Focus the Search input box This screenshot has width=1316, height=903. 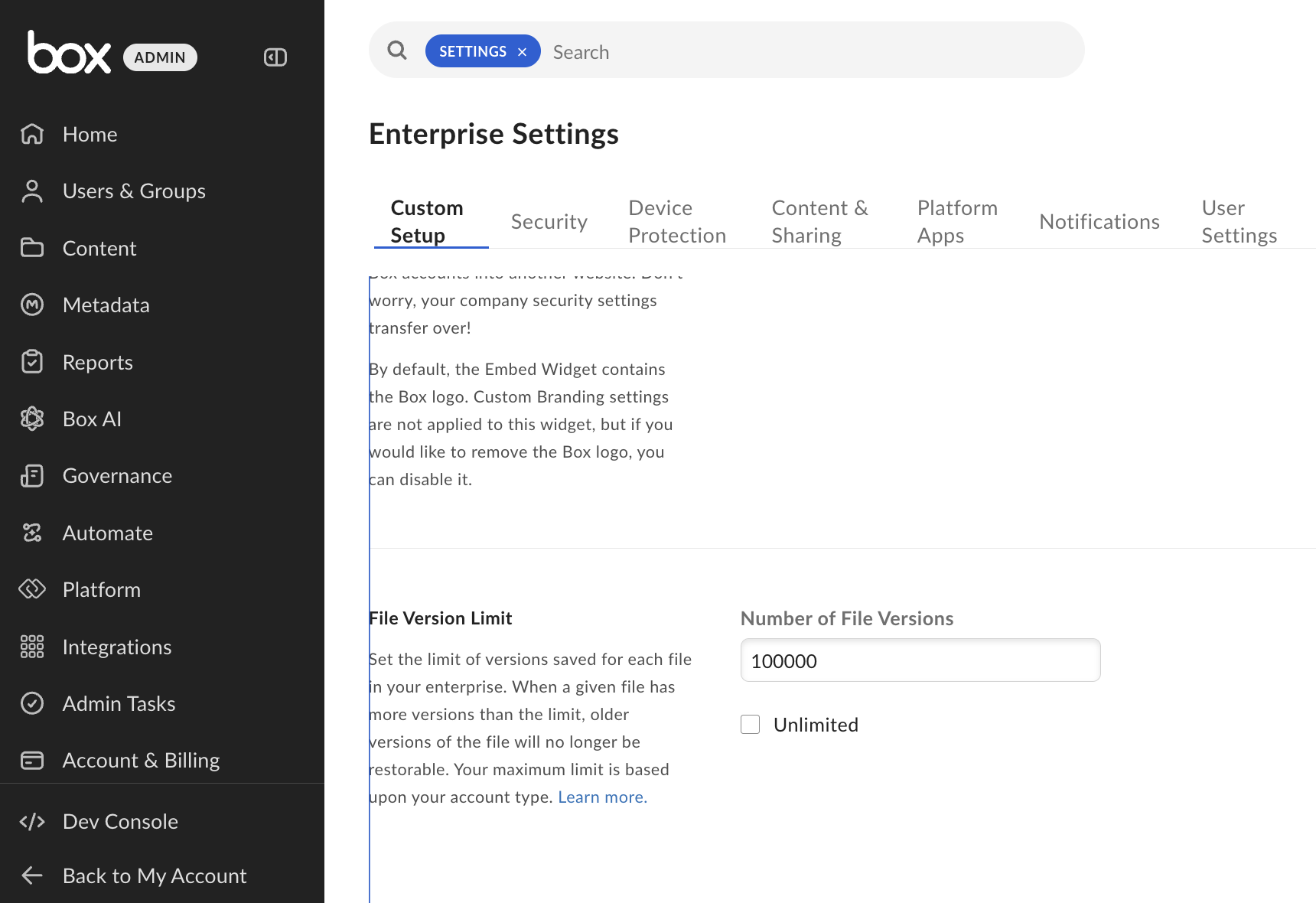[x=811, y=52]
